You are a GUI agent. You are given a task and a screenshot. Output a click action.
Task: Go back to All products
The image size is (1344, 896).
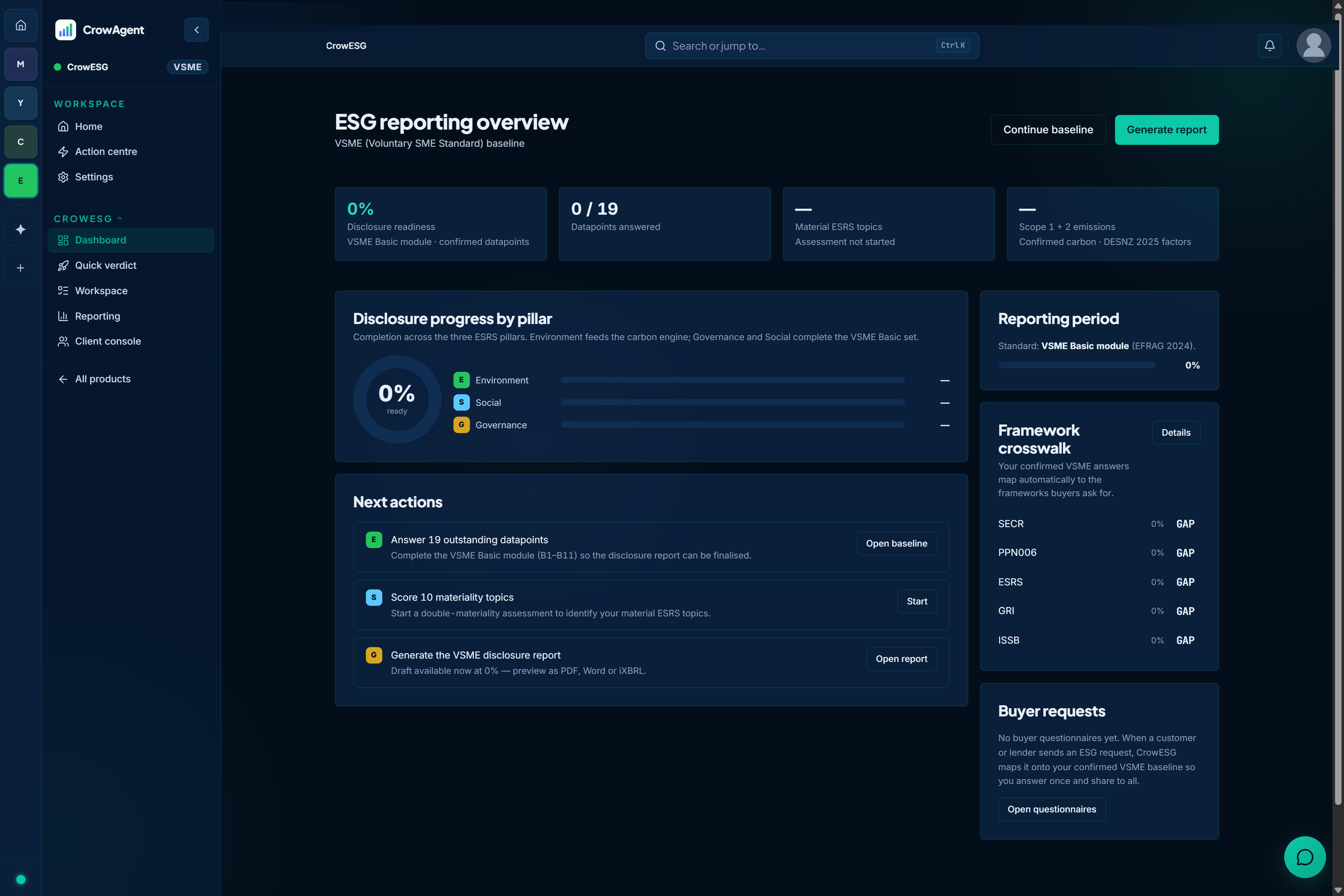click(x=131, y=379)
